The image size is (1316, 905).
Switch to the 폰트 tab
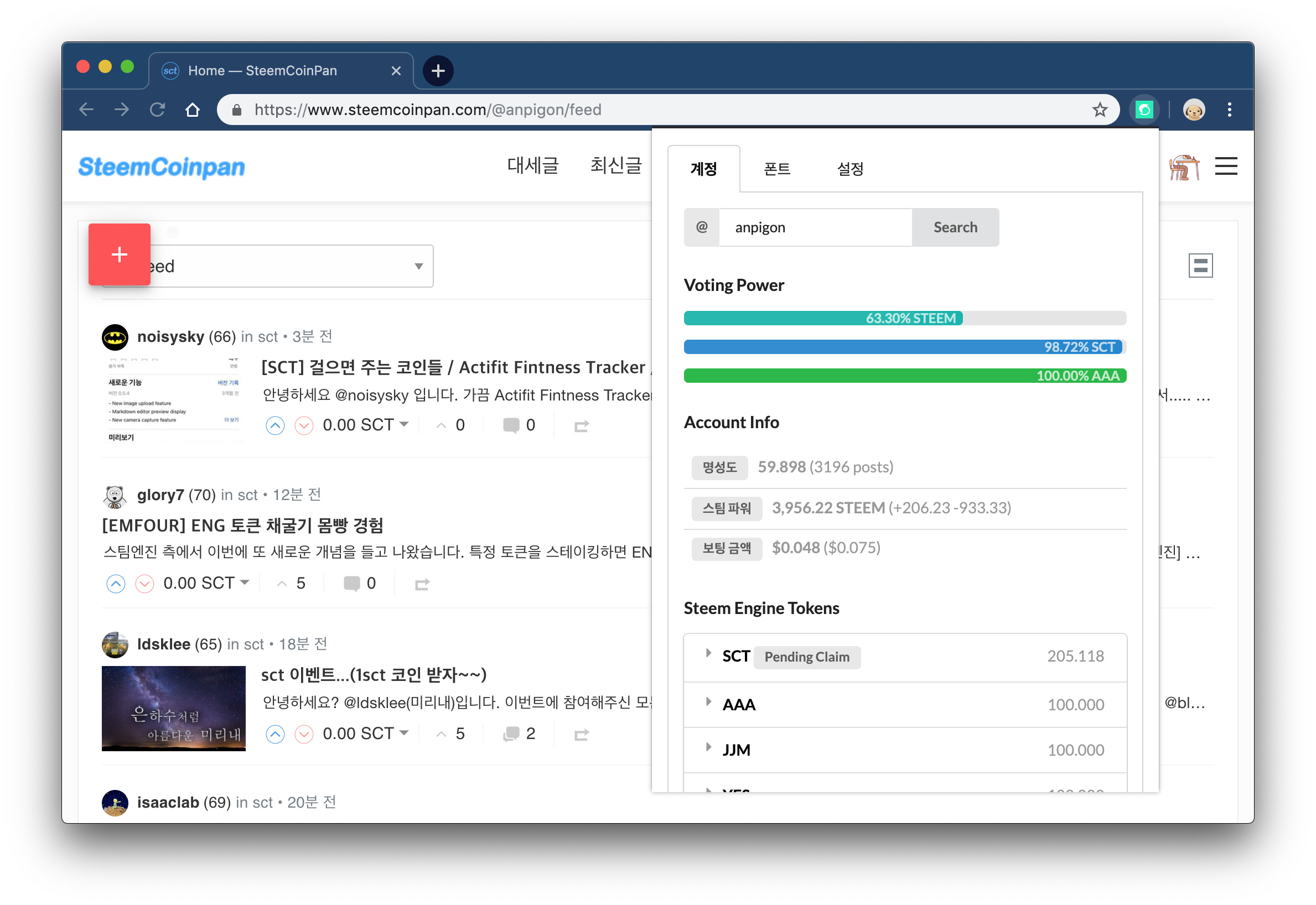click(776, 169)
